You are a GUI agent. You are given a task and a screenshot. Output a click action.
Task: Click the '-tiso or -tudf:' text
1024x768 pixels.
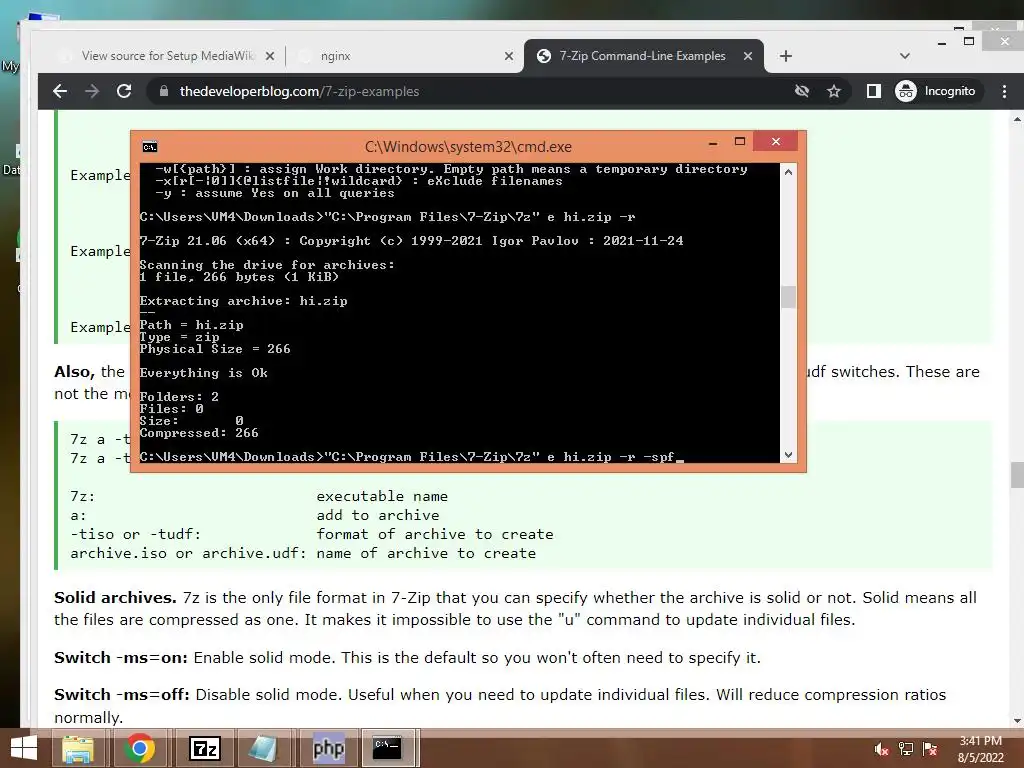135,534
